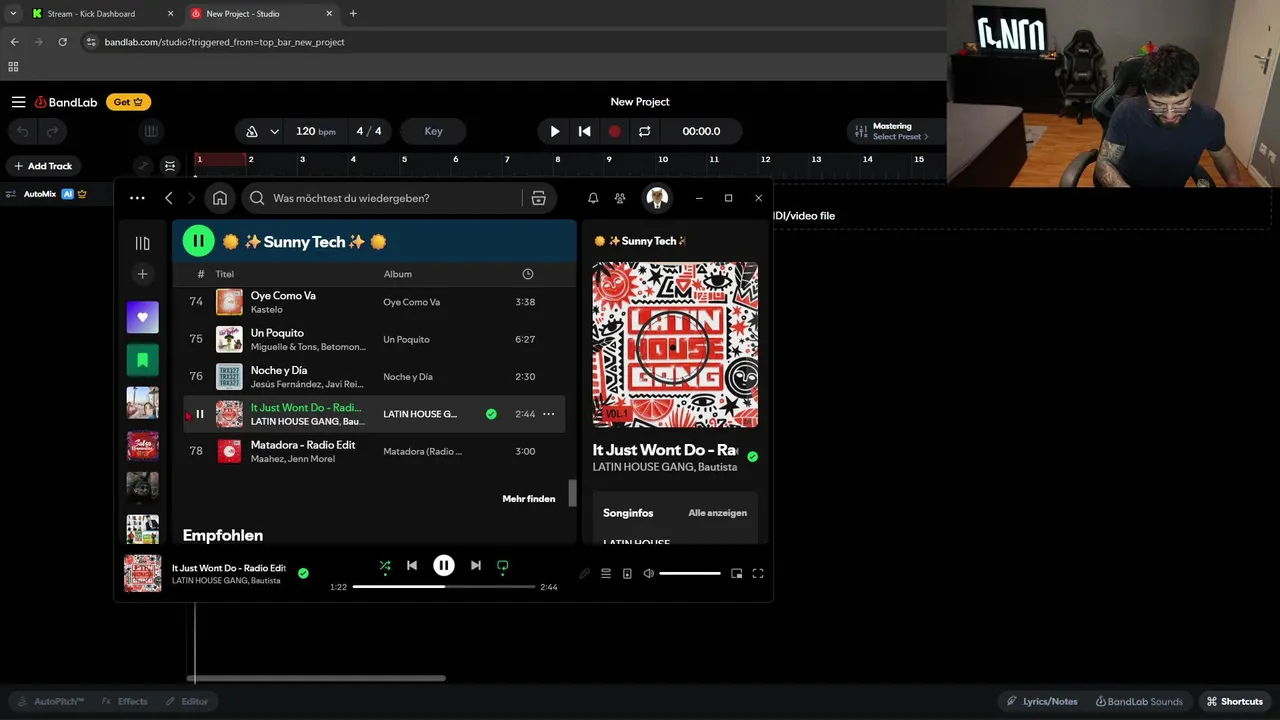Open the metronome options dropdown arrow
The width and height of the screenshot is (1280, 720).
pos(273,131)
